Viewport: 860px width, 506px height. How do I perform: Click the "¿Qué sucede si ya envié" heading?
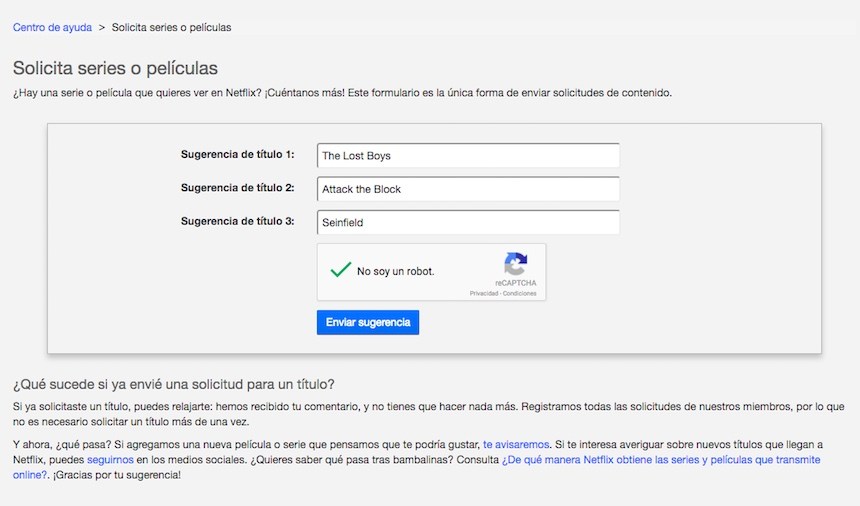coord(173,384)
